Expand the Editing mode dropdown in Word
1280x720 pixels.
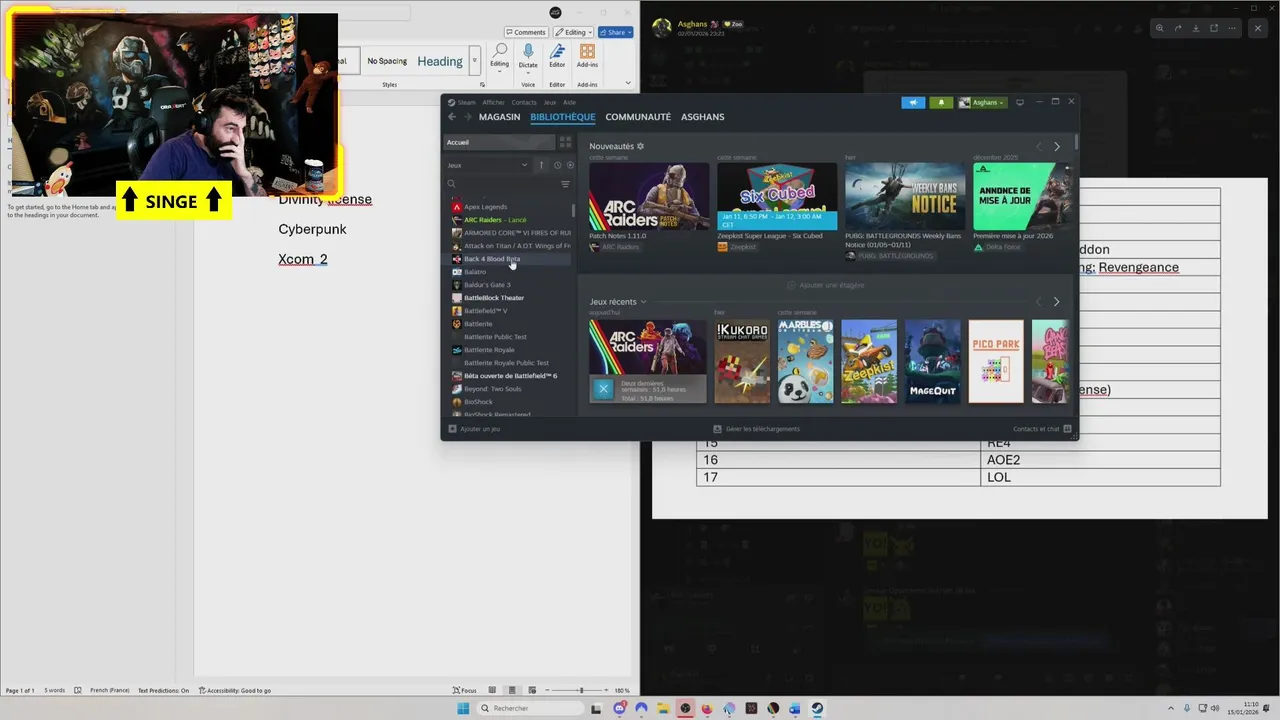[573, 32]
